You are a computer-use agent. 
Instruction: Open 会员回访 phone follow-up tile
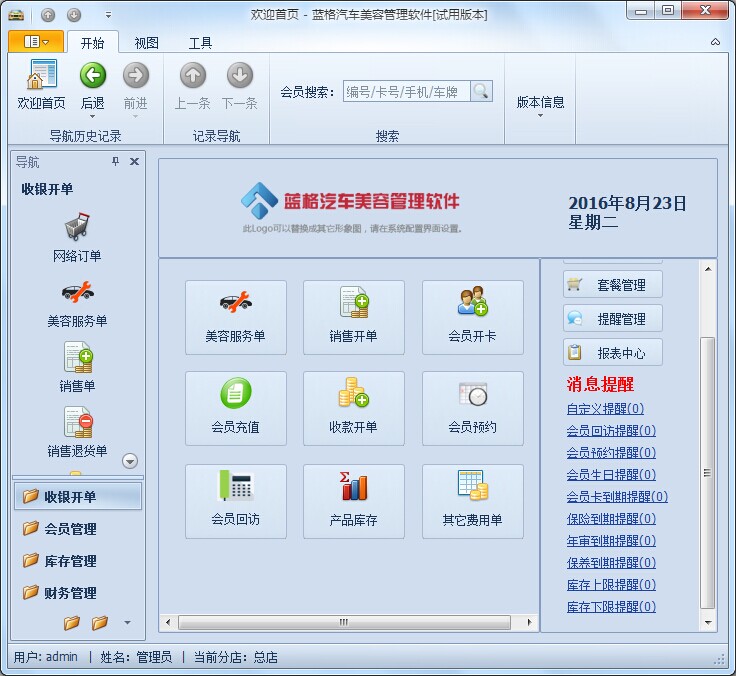(235, 501)
